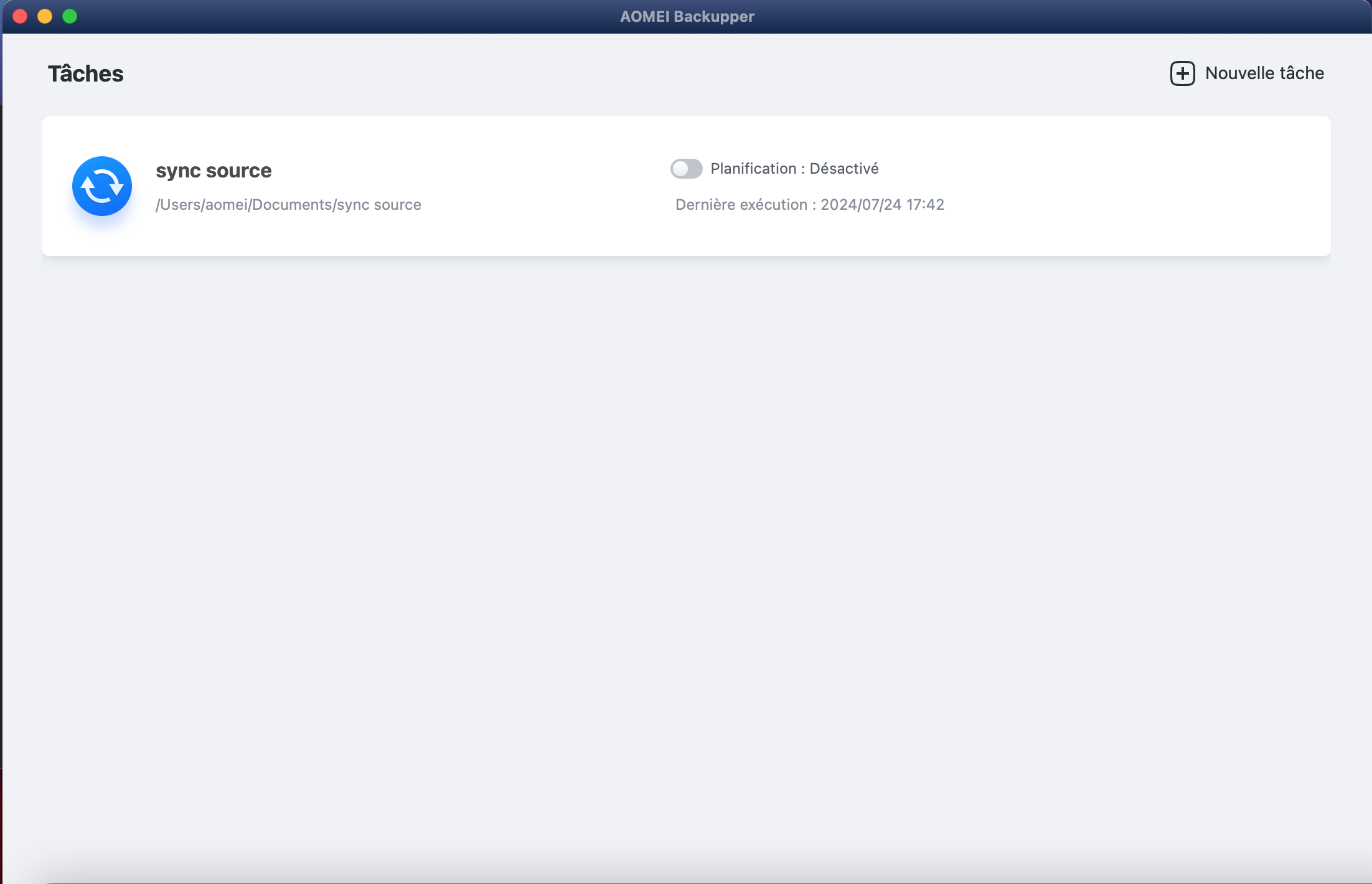Click empty right area of task card
Image resolution: width=1372 pixels, height=884 pixels.
1152,187
